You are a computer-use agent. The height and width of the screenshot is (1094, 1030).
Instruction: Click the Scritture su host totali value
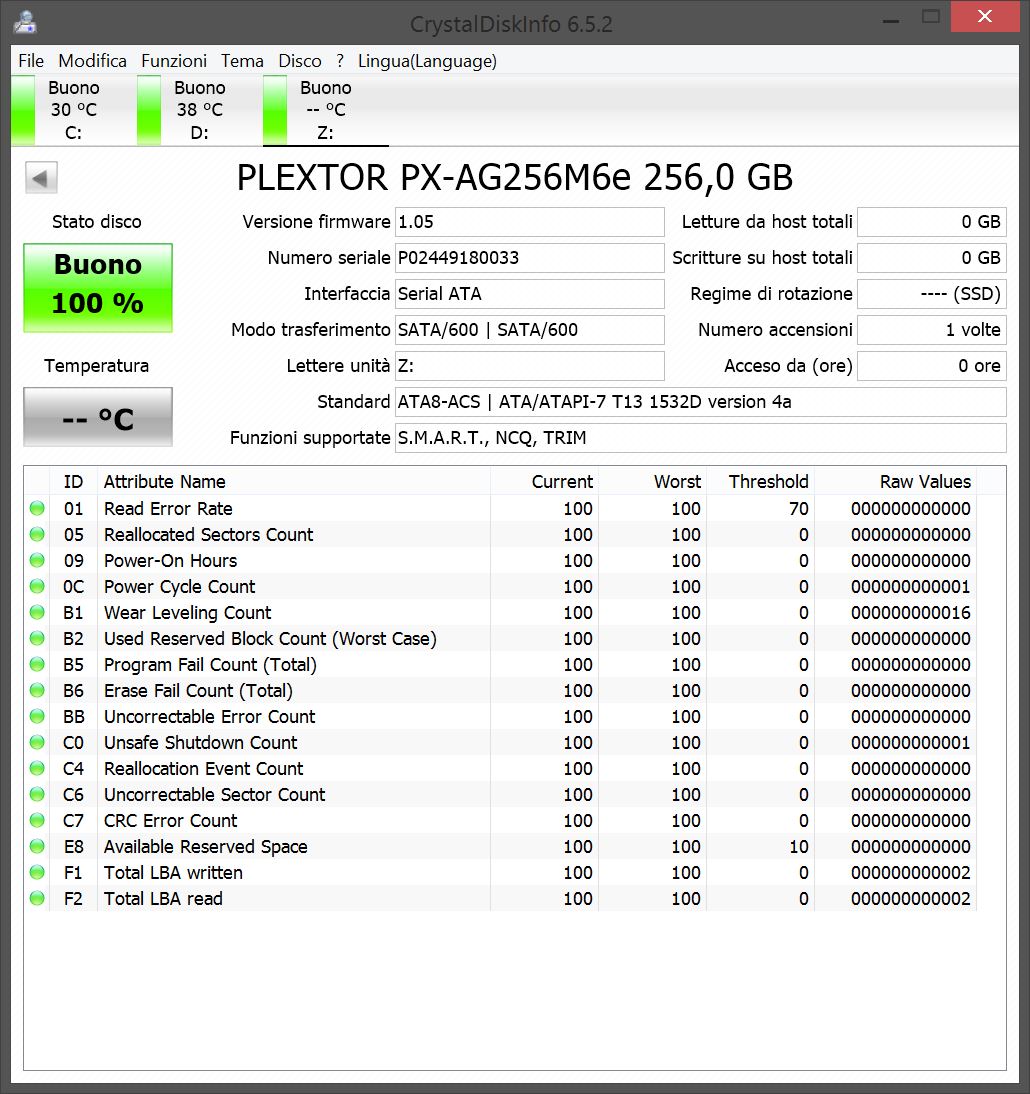(x=932, y=258)
